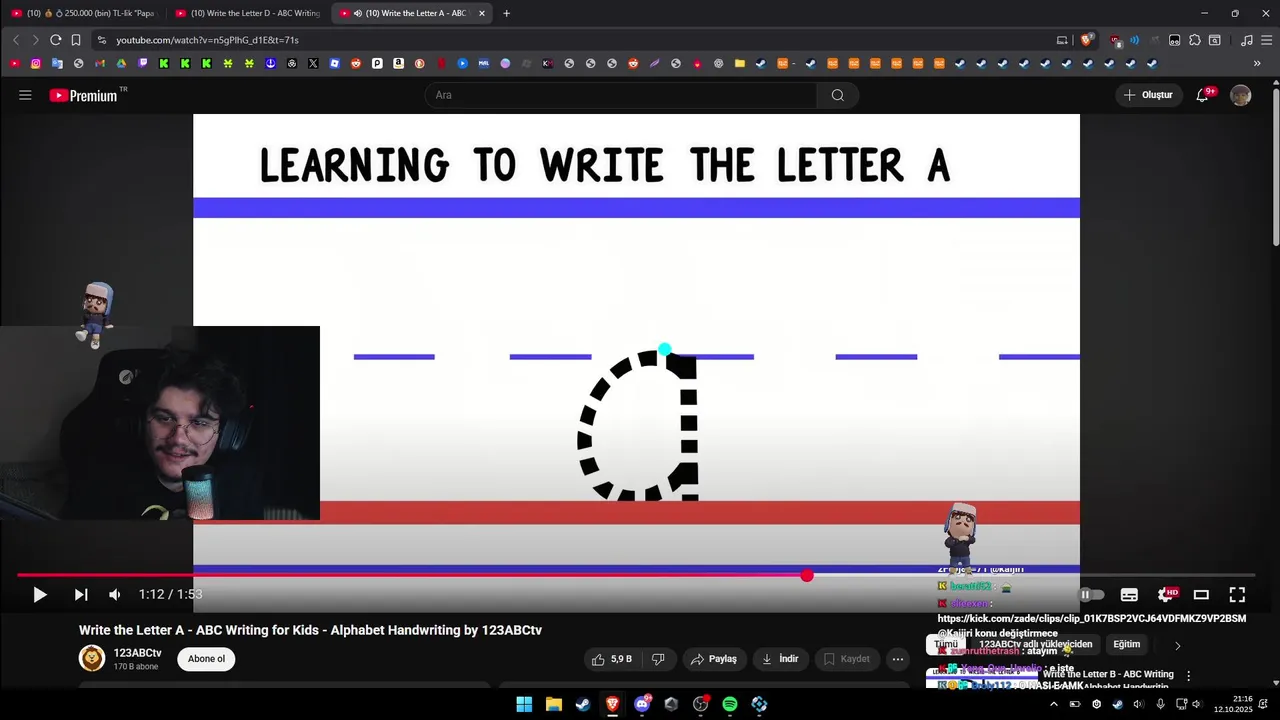Open the account avatar menu
Viewport: 1280px width, 720px height.
click(x=1241, y=95)
